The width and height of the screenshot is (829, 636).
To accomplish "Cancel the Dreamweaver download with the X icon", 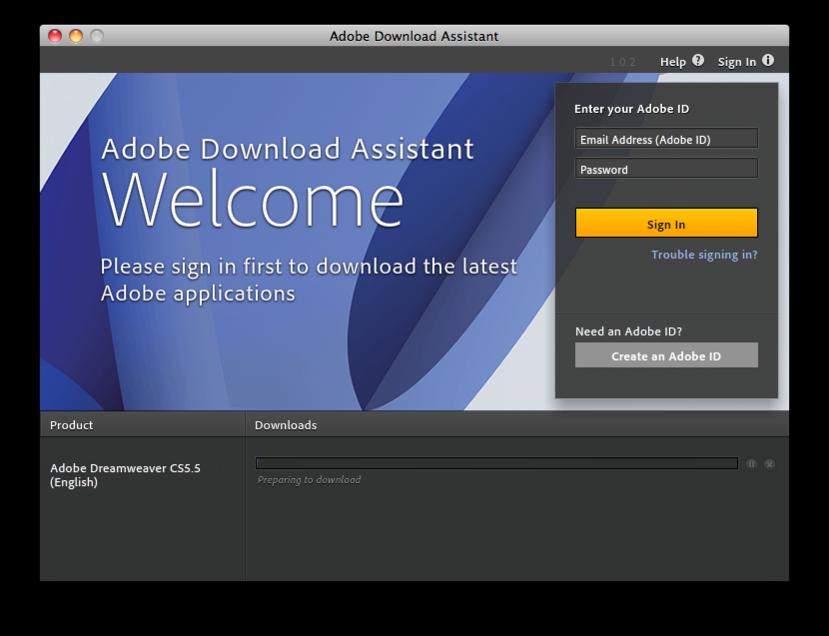I will pyautogui.click(x=769, y=464).
